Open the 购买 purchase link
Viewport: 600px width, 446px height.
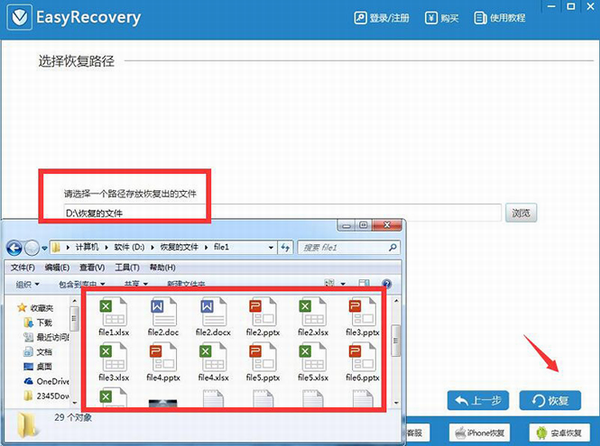(x=442, y=18)
